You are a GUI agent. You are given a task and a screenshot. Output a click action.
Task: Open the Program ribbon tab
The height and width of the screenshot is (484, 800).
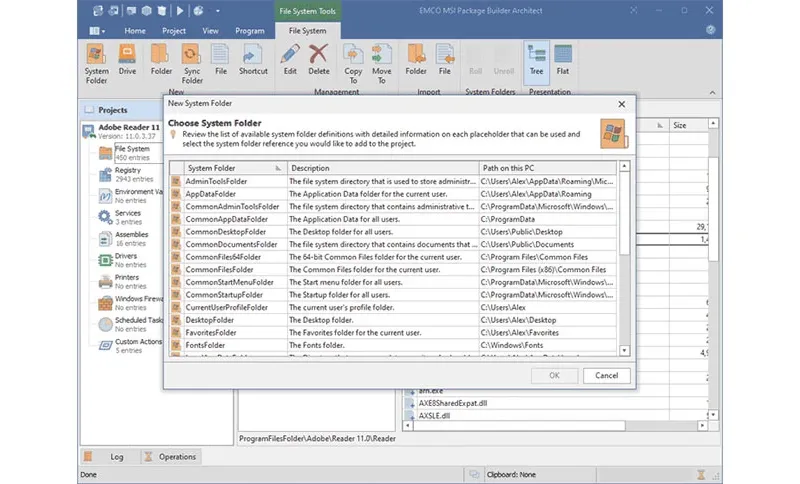[249, 31]
